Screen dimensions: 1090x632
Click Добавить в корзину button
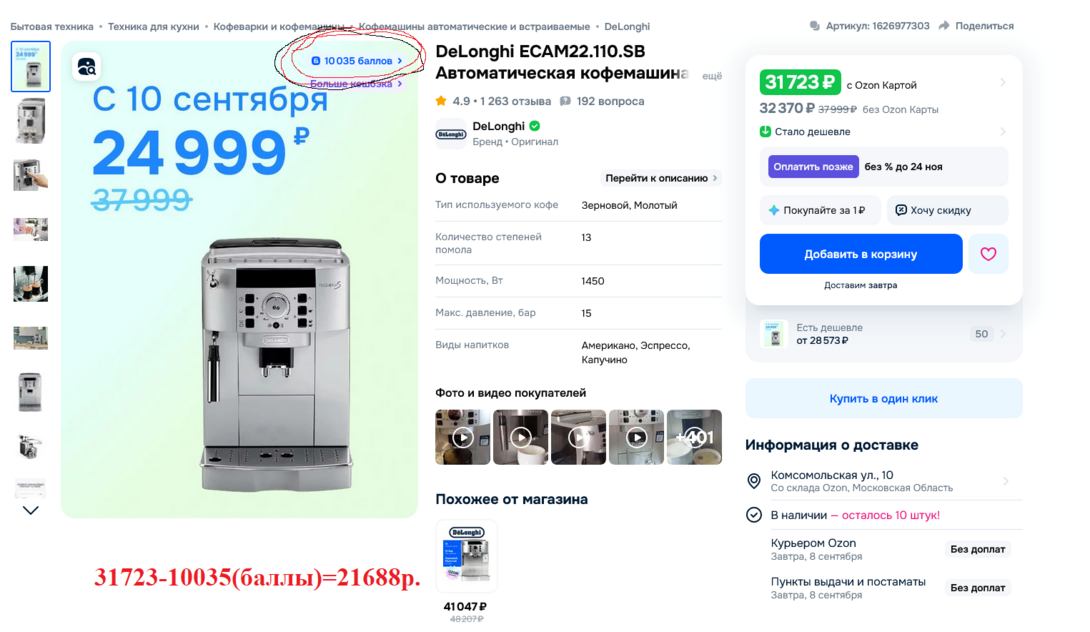[861, 254]
